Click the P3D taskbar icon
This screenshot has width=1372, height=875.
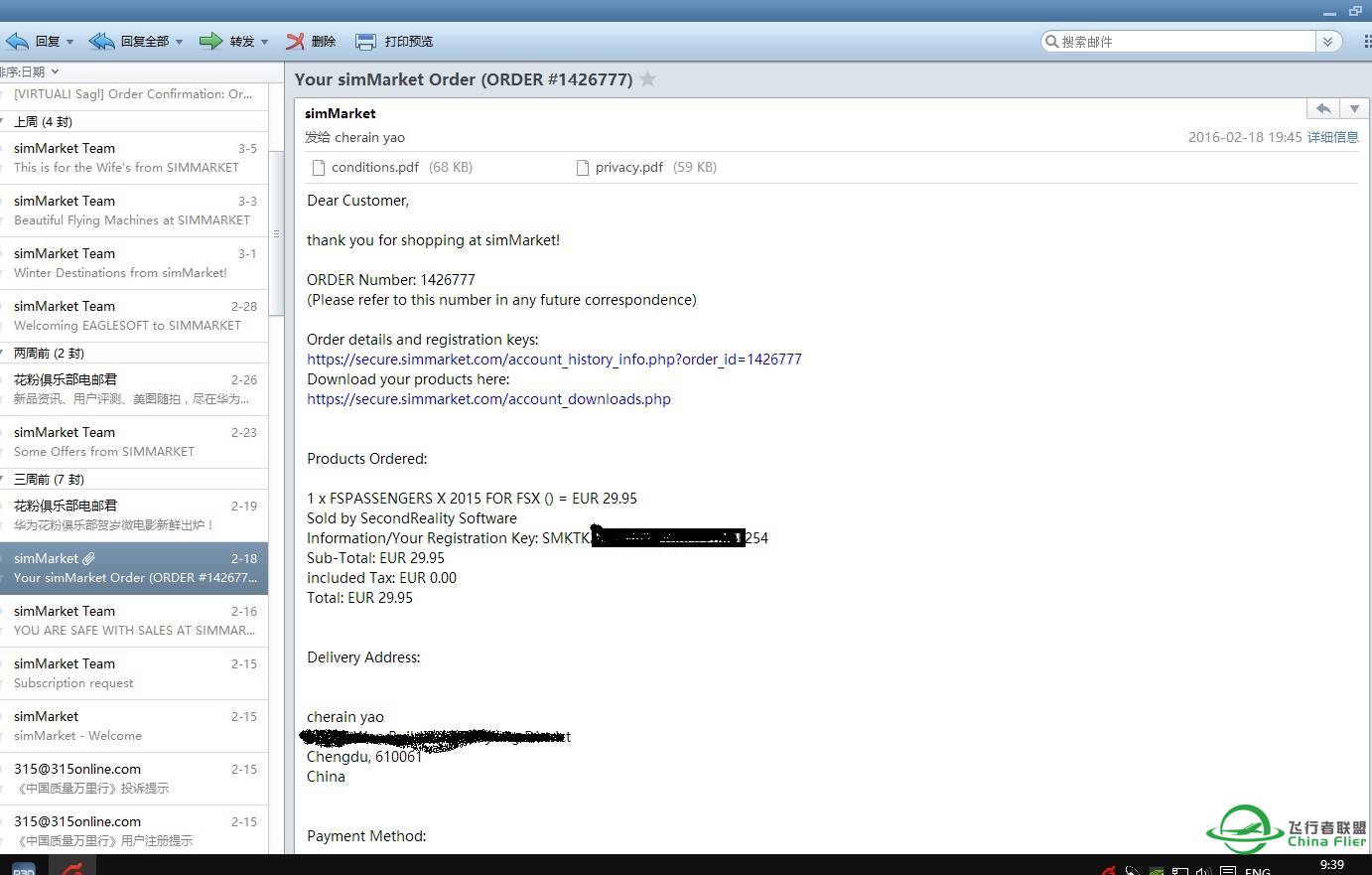pos(24,869)
